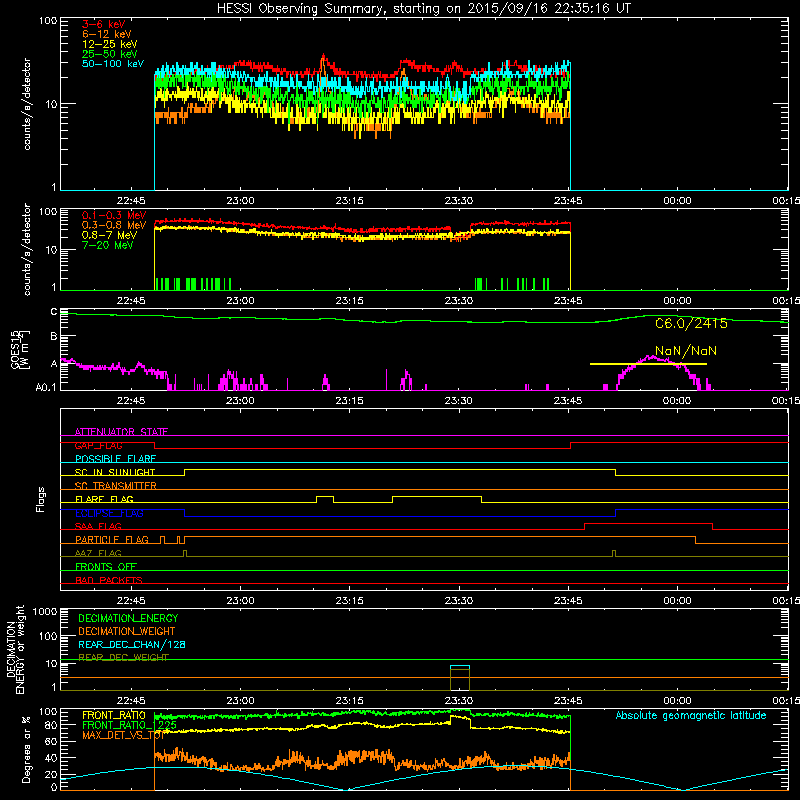Click the 23:45 tick label under decimation panel
The width and height of the screenshot is (800, 800).
[x=568, y=701]
